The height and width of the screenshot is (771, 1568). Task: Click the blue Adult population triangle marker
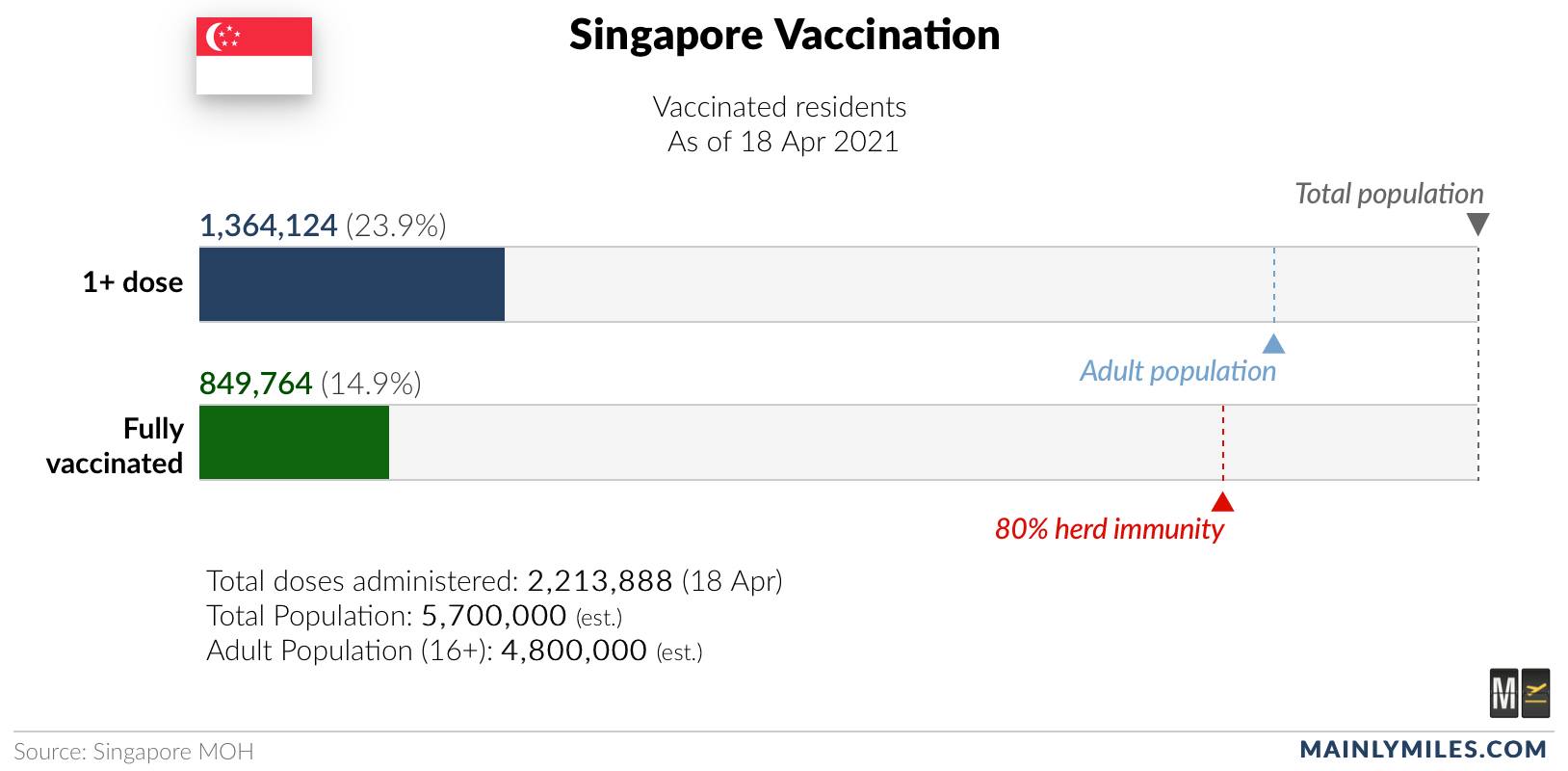tap(1273, 343)
